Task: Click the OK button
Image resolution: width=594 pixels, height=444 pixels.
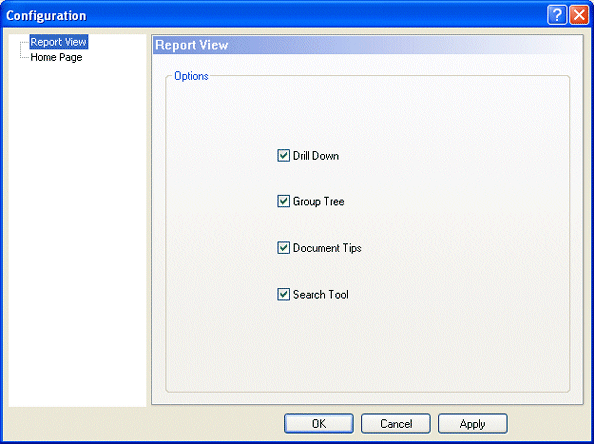Action: point(319,424)
